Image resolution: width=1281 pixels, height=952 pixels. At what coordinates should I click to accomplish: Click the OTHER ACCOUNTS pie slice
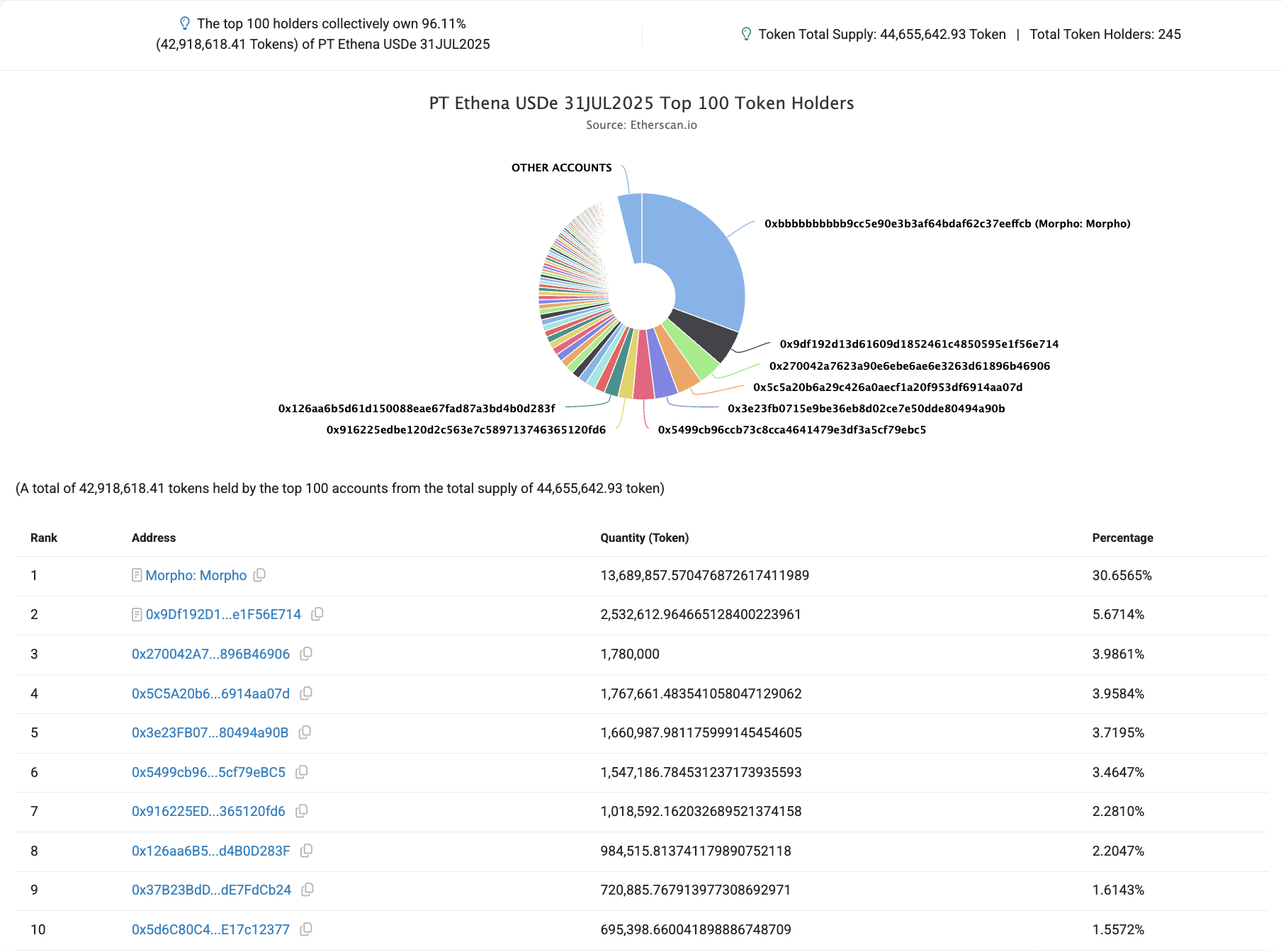click(631, 227)
